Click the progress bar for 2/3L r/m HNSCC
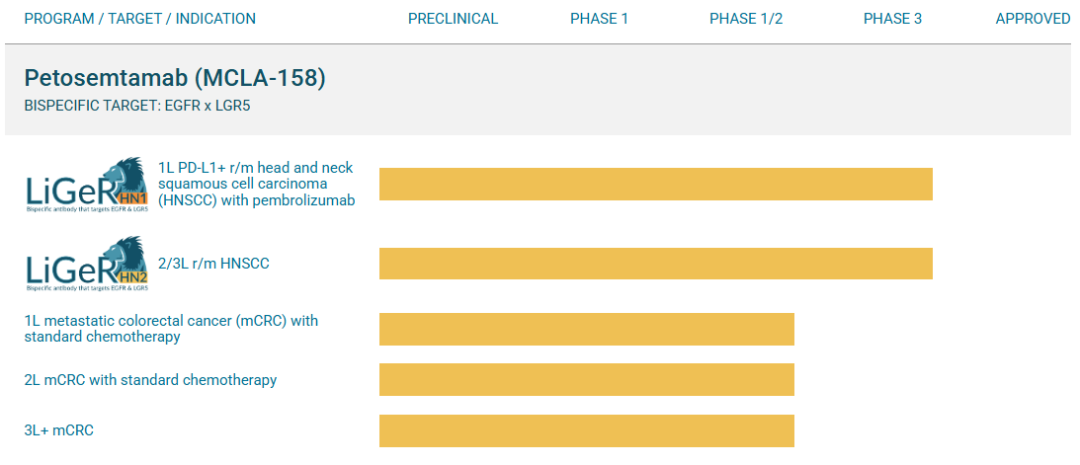 (656, 263)
